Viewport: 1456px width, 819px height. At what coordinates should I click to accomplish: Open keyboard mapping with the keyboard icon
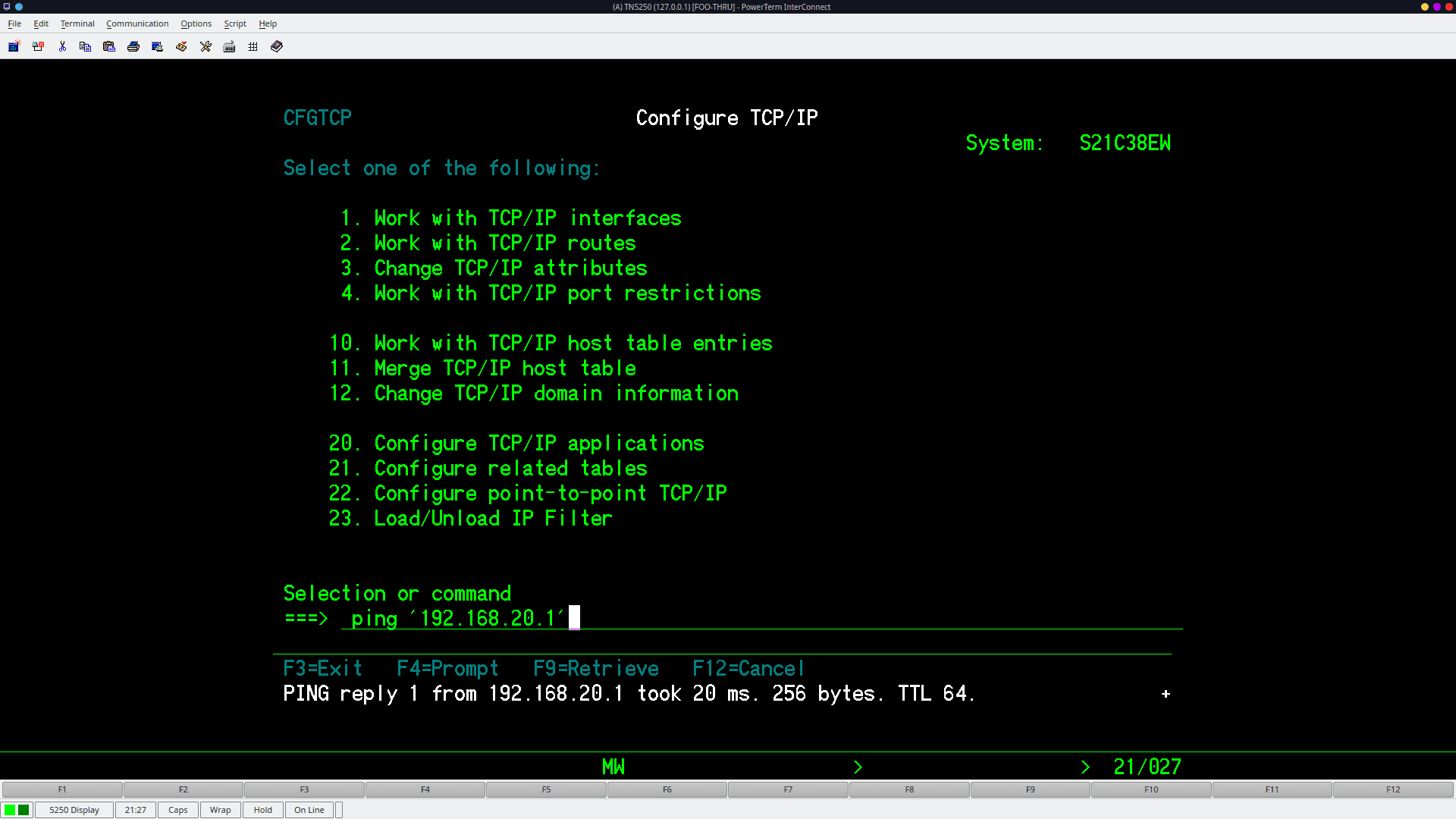point(229,46)
